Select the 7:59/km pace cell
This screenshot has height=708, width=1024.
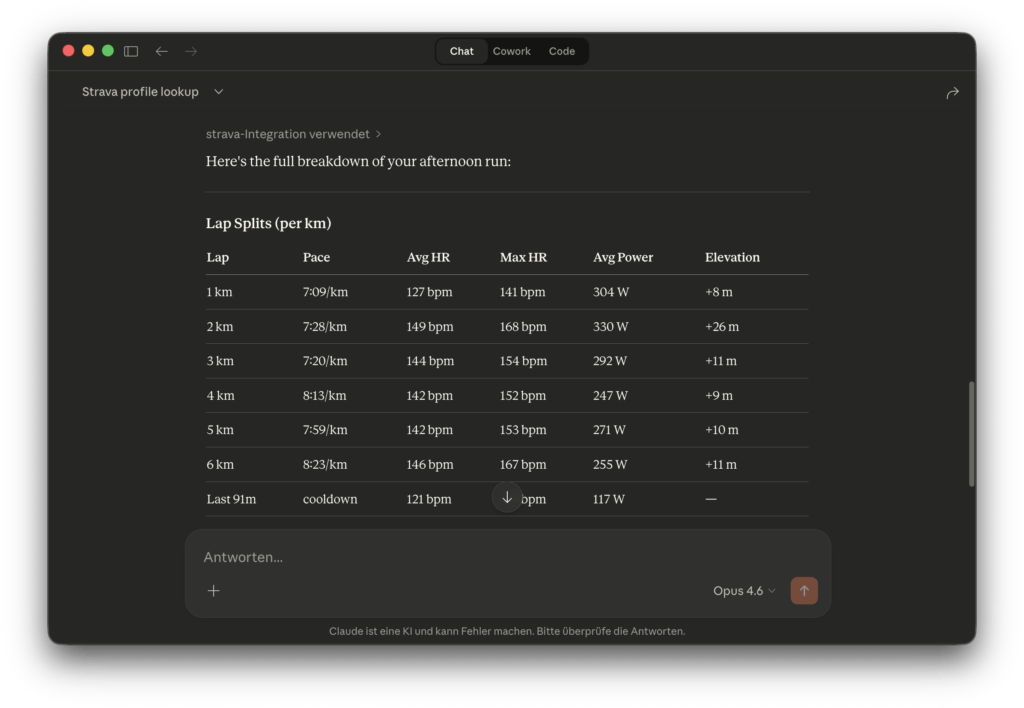(325, 430)
